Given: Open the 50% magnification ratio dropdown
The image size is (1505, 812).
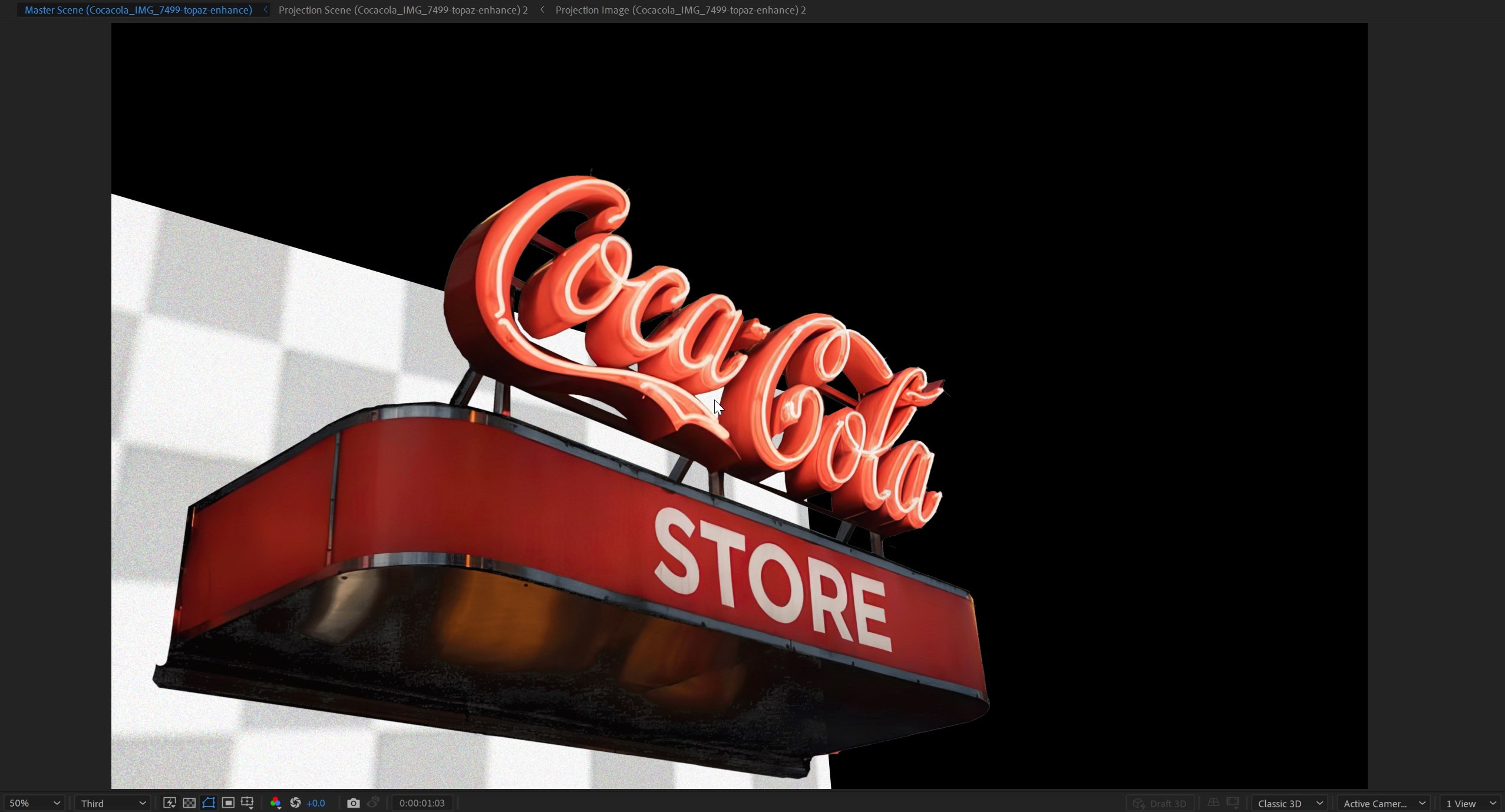Looking at the screenshot, I should point(34,803).
